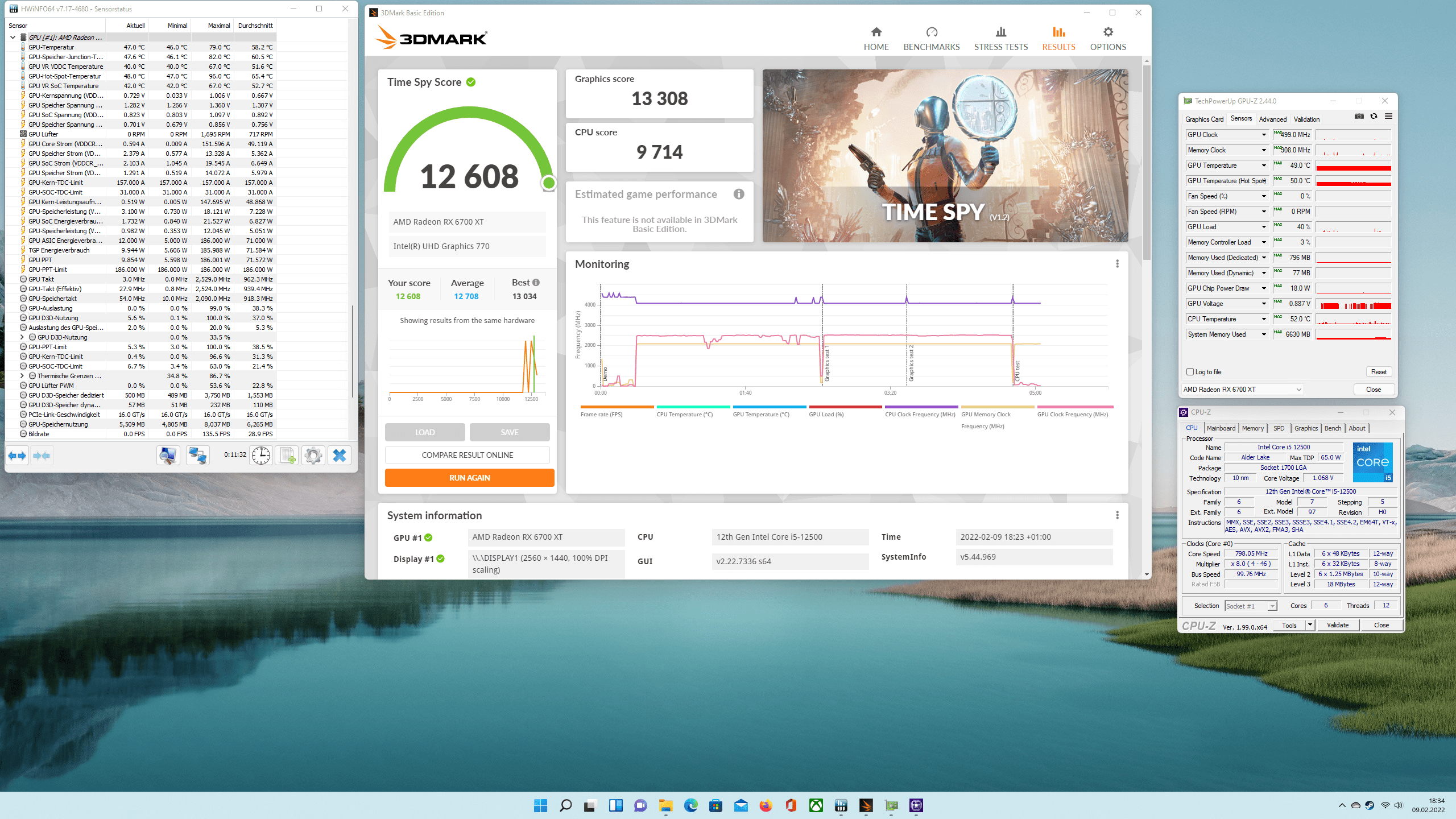Open BENCHMARKS in 3DMark navigation
Image resolution: width=1456 pixels, height=819 pixels.
click(x=932, y=39)
